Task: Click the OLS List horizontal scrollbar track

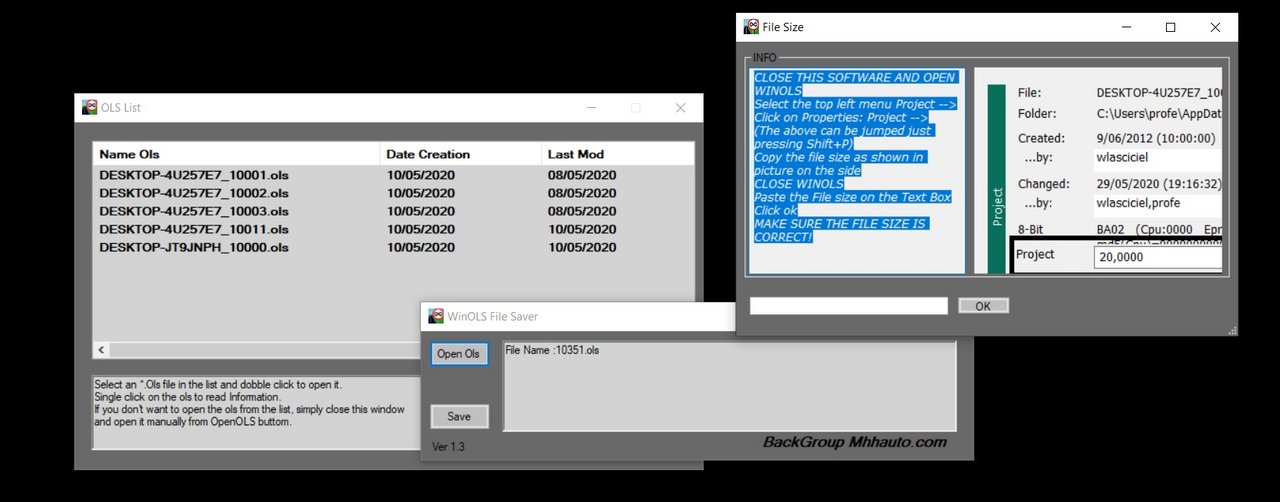Action: pyautogui.click(x=265, y=350)
